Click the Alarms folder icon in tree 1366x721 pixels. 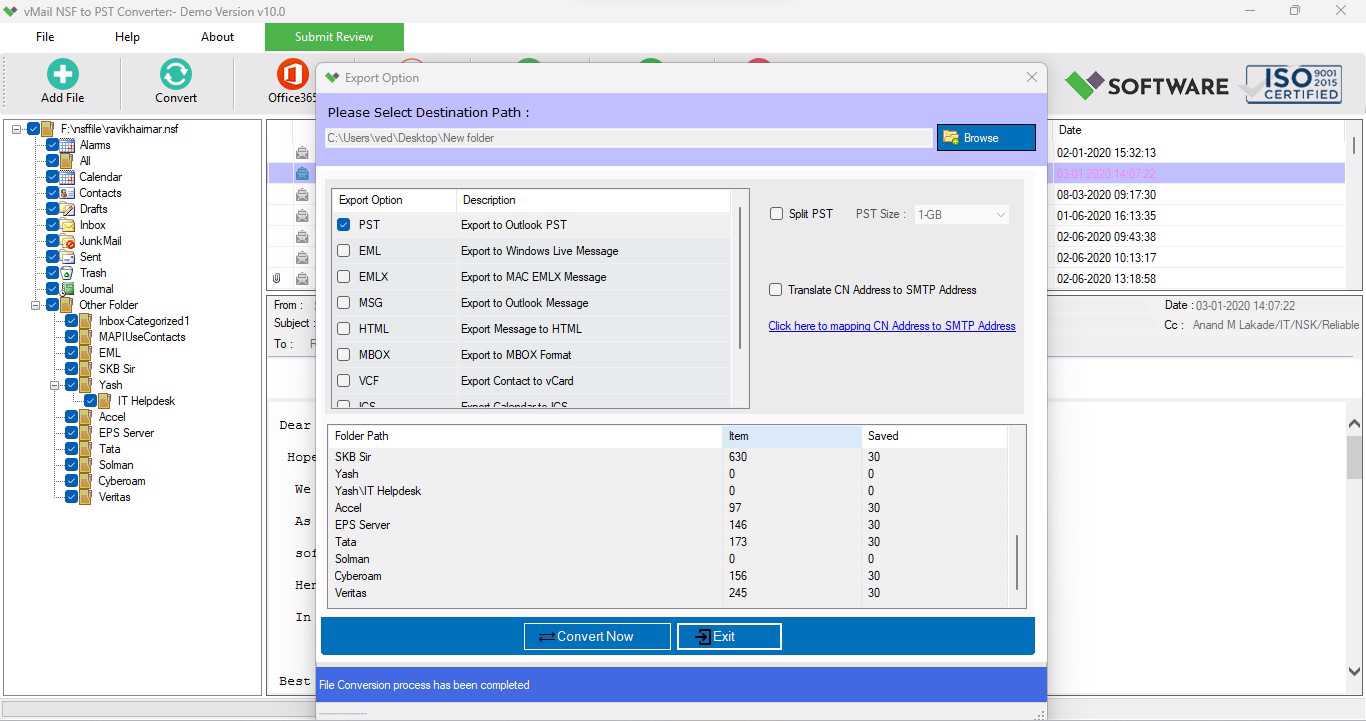coord(67,145)
